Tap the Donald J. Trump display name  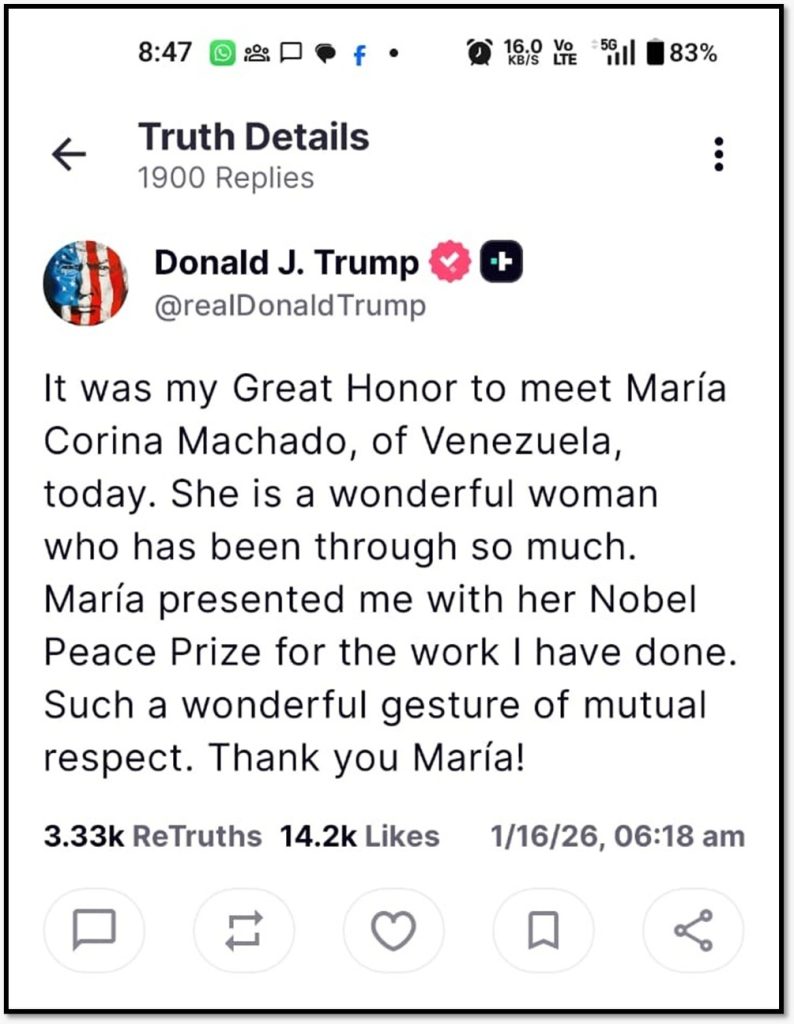[286, 263]
